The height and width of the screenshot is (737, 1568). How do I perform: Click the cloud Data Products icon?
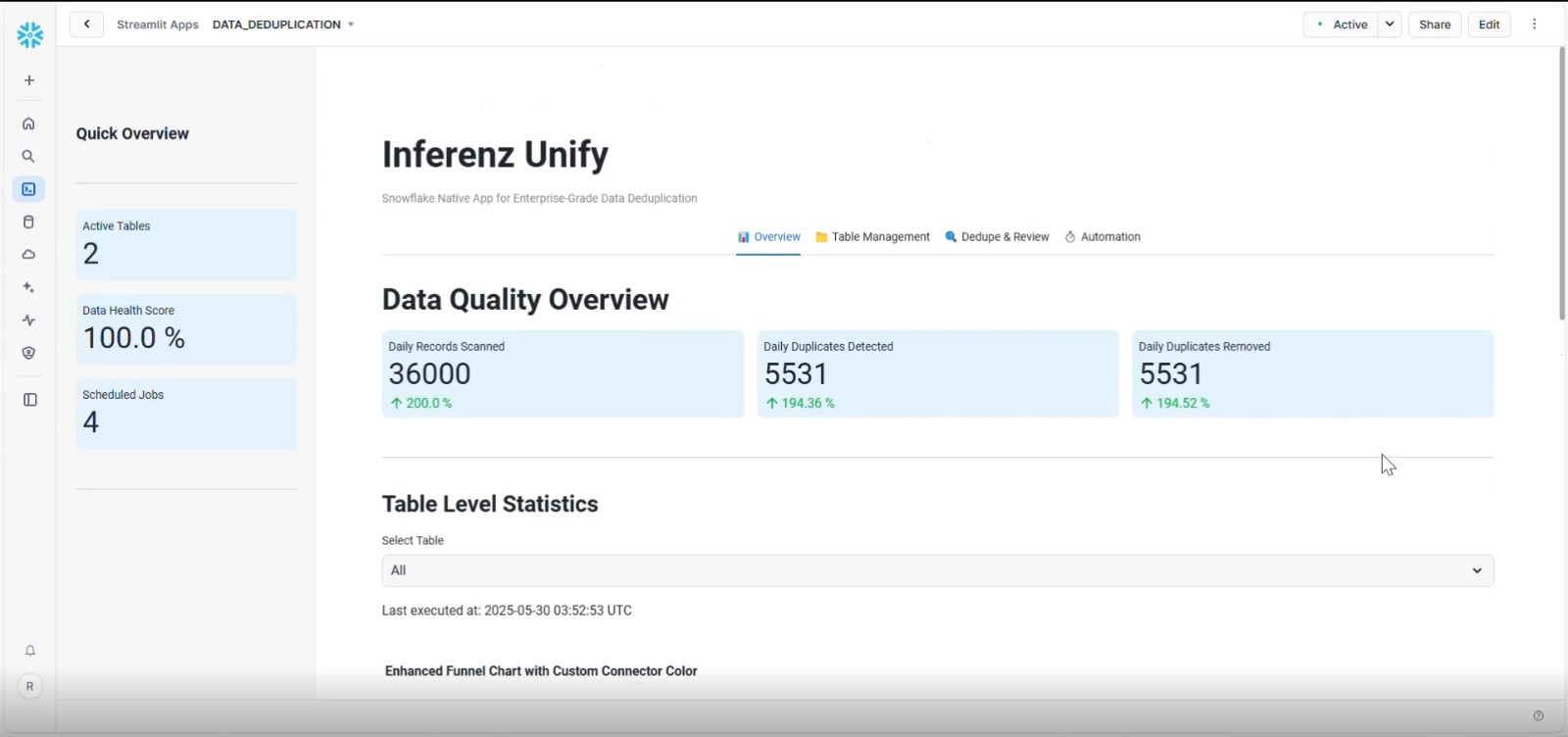click(x=29, y=255)
